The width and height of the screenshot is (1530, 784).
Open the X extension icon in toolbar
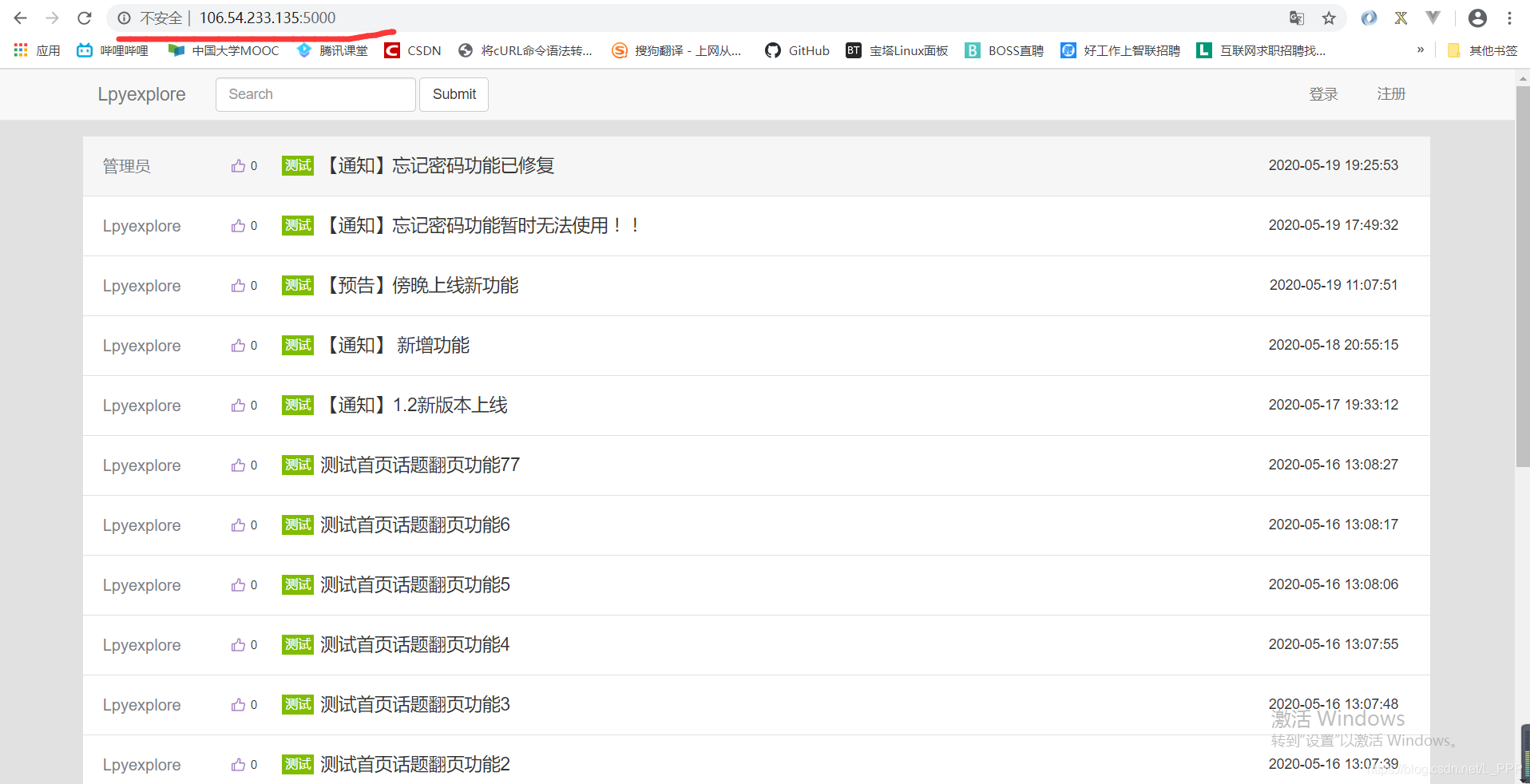(1401, 18)
